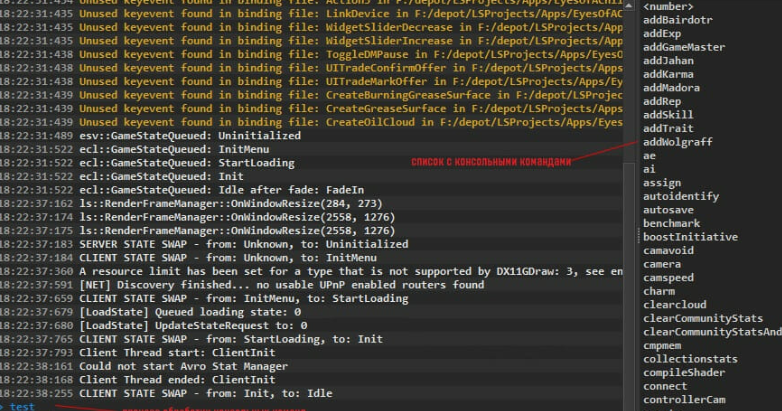Choose addMadora from the autocomplete list
Image resolution: width=782 pixels, height=411 pixels.
[671, 88]
